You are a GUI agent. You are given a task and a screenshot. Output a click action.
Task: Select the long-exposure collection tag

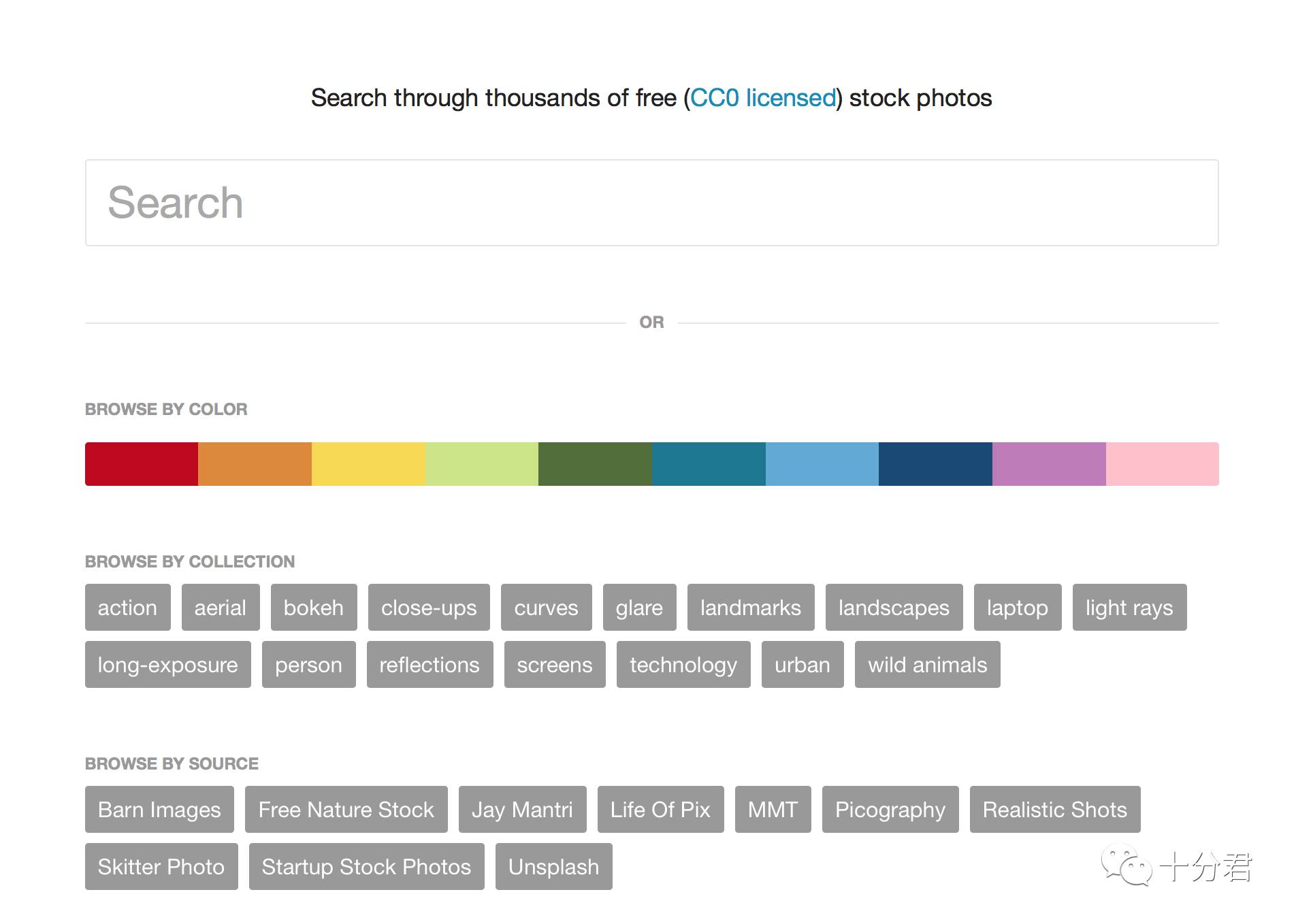tap(167, 665)
